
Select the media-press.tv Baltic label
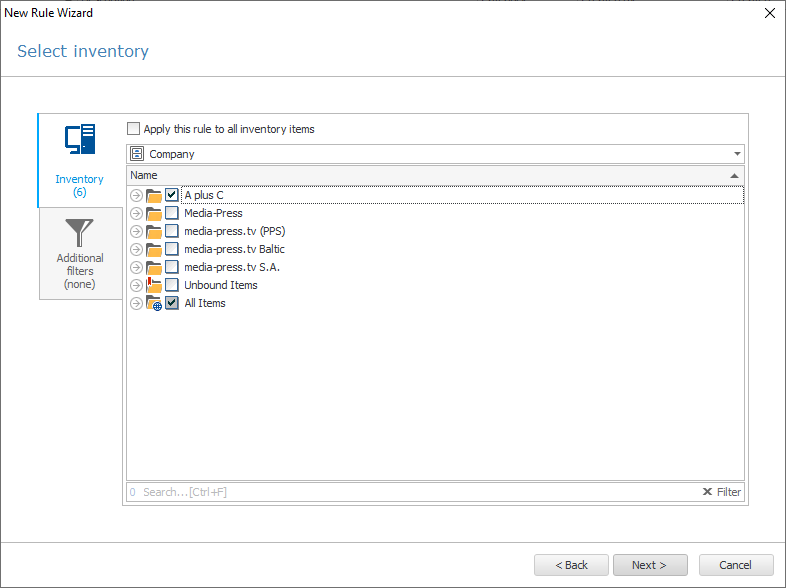(x=234, y=249)
